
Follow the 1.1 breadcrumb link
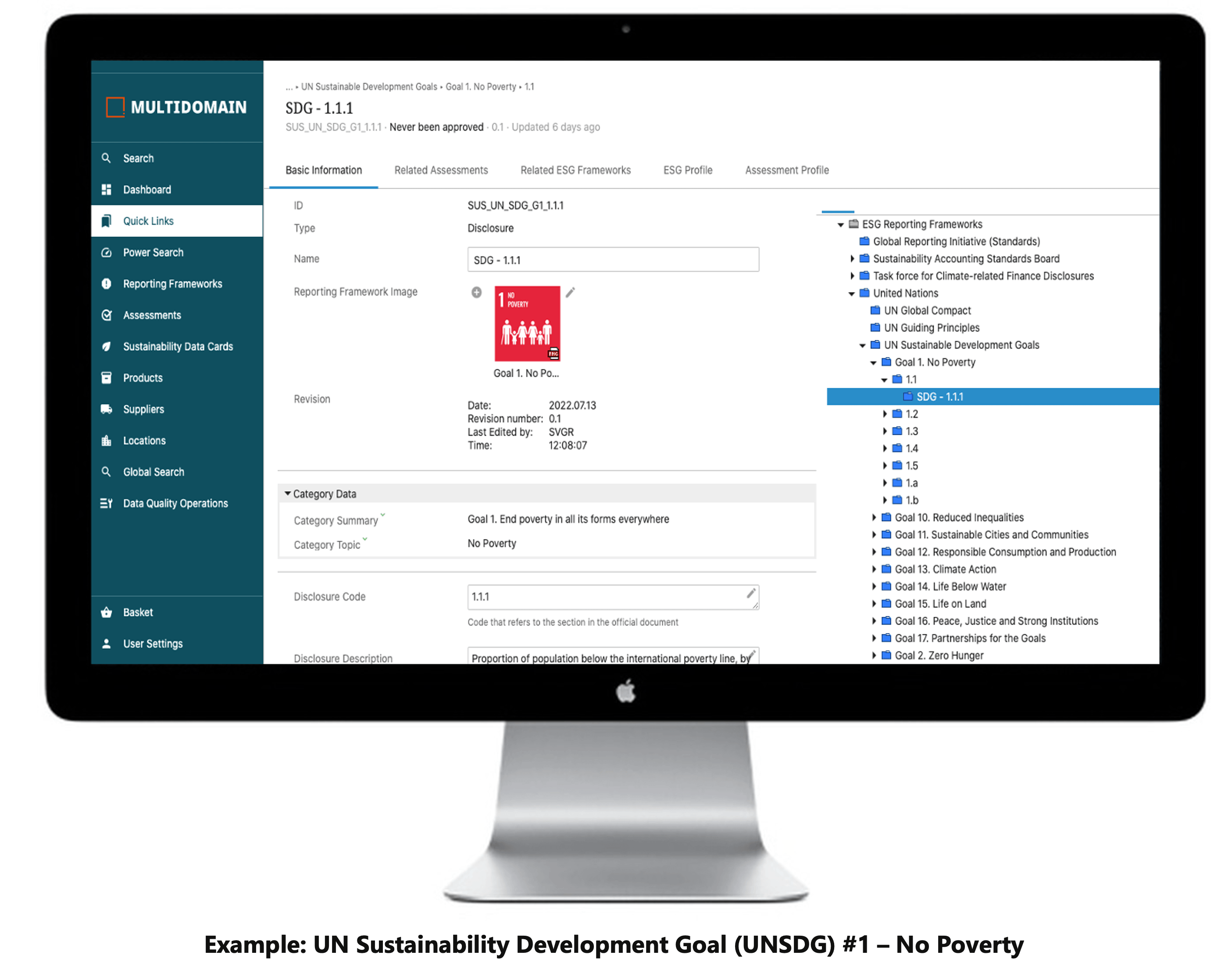click(x=529, y=86)
